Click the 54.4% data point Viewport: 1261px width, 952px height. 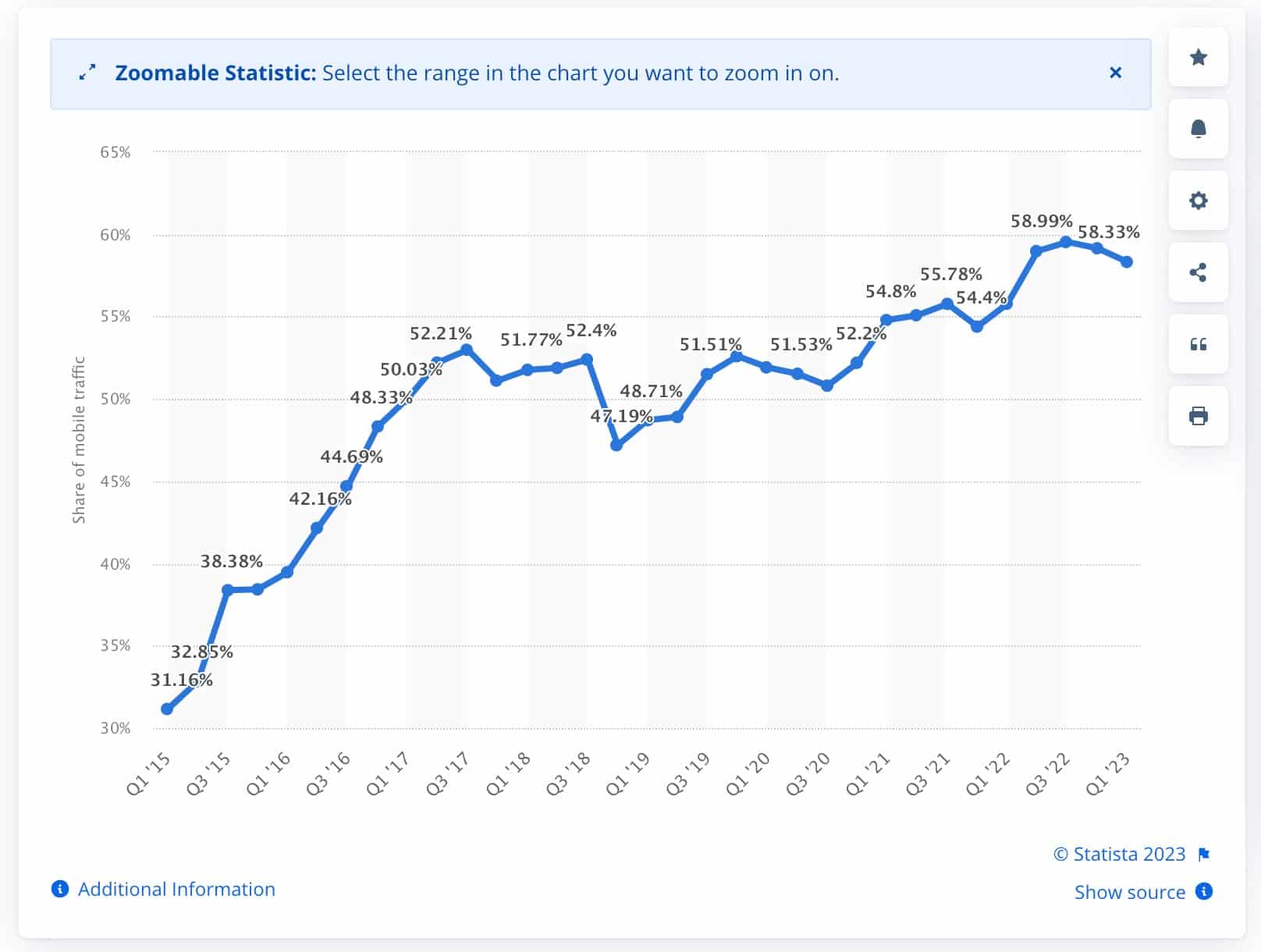coord(977,327)
